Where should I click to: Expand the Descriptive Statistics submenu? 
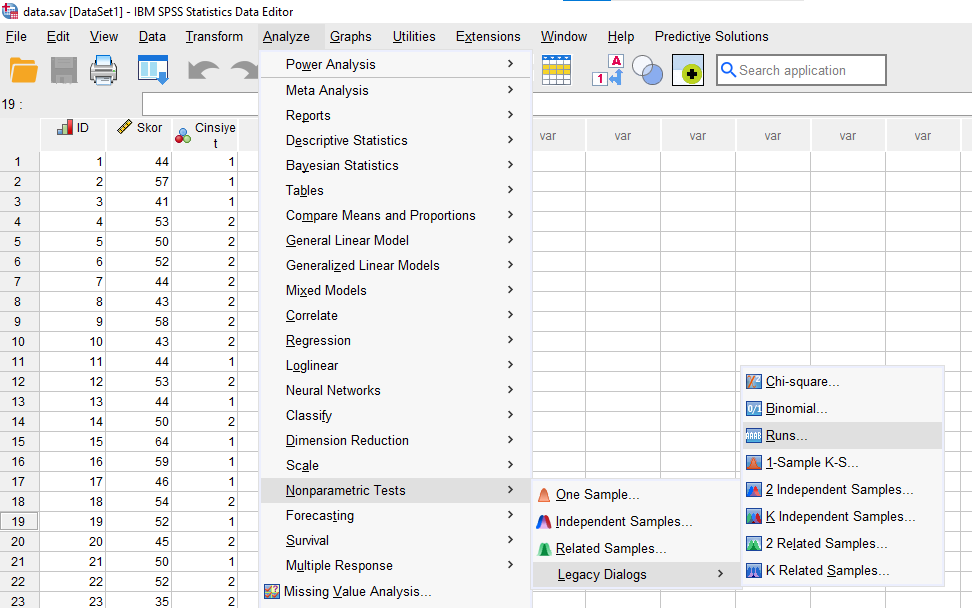[x=346, y=140]
